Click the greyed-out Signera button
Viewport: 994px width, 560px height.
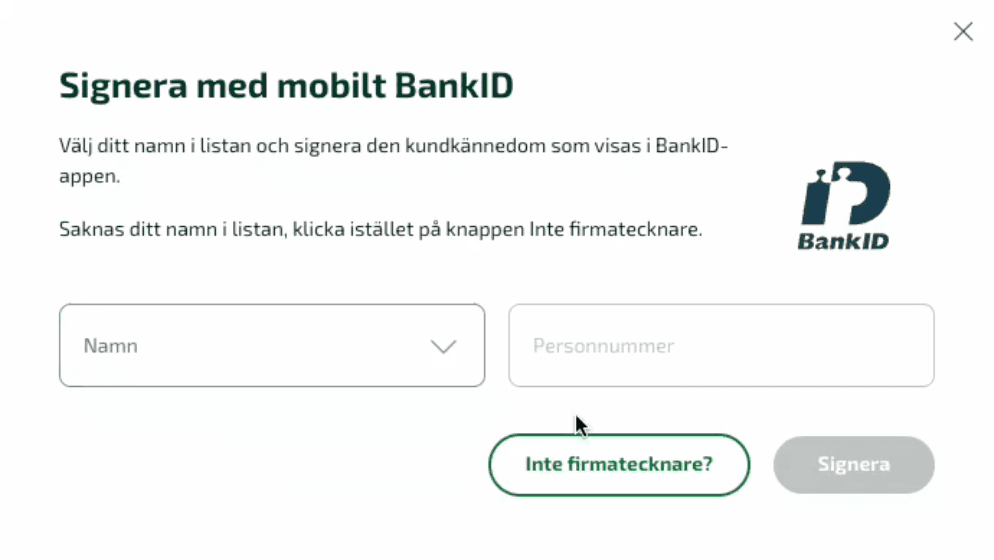pyautogui.click(x=853, y=464)
